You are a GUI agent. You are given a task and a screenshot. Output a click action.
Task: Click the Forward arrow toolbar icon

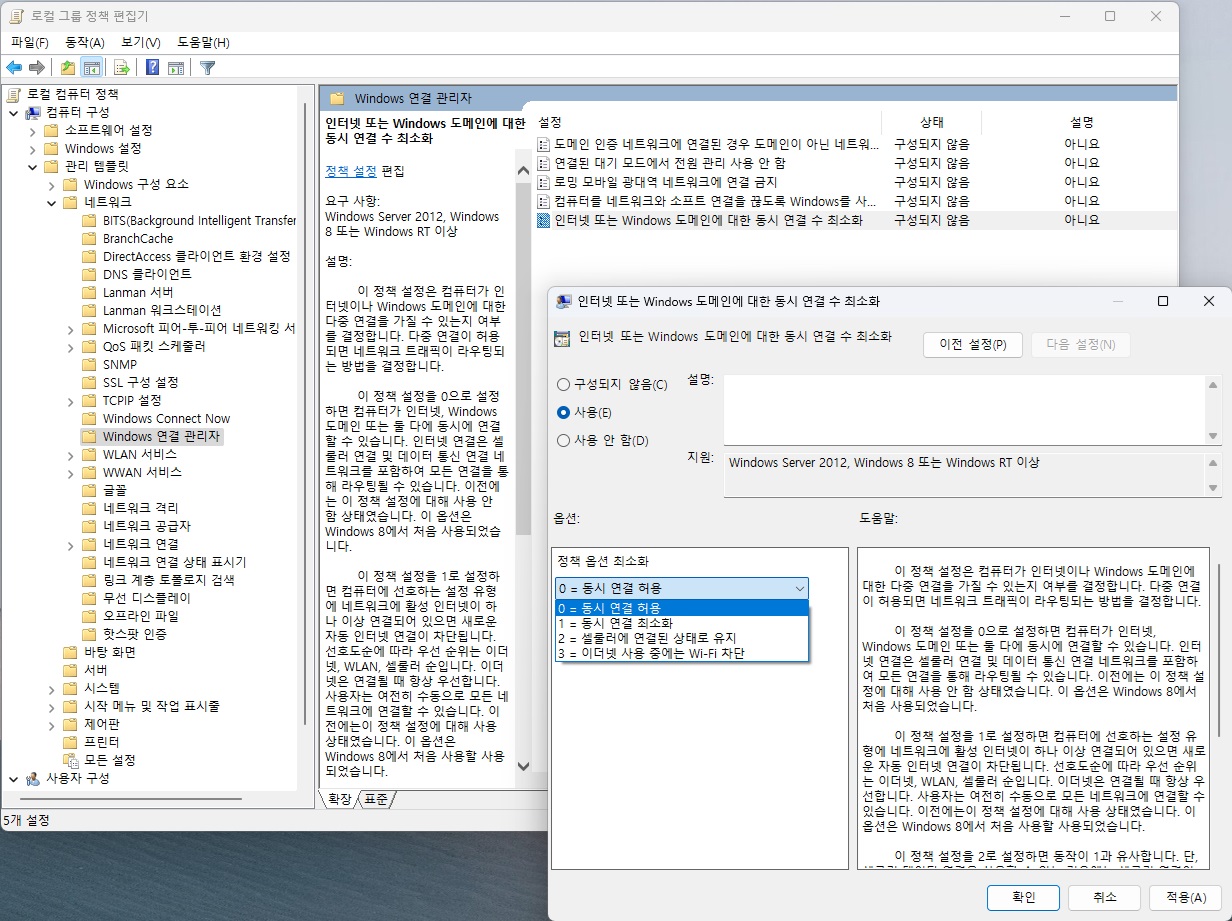click(37, 68)
